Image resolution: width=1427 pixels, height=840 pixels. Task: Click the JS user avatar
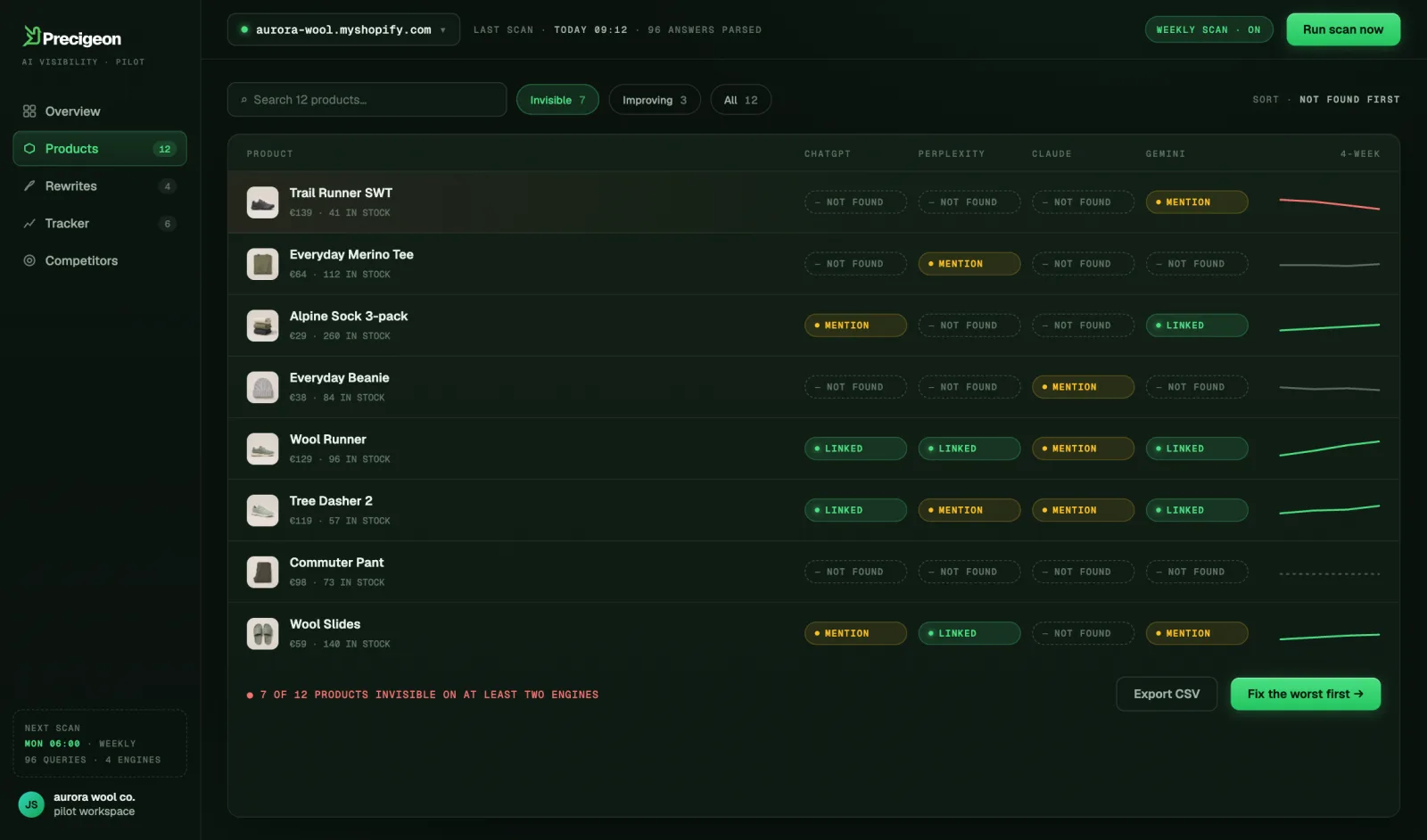point(31,804)
